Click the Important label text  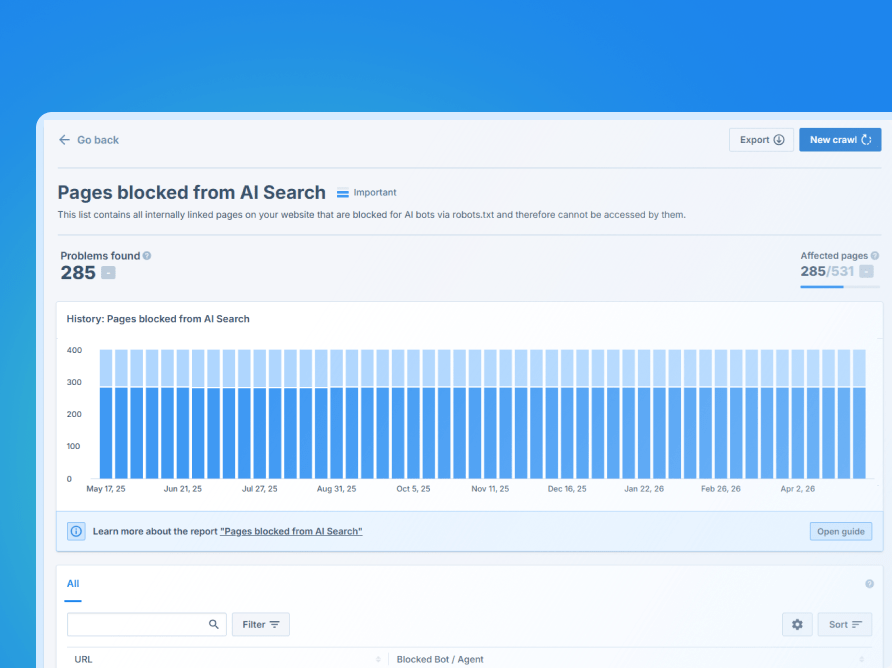click(375, 193)
